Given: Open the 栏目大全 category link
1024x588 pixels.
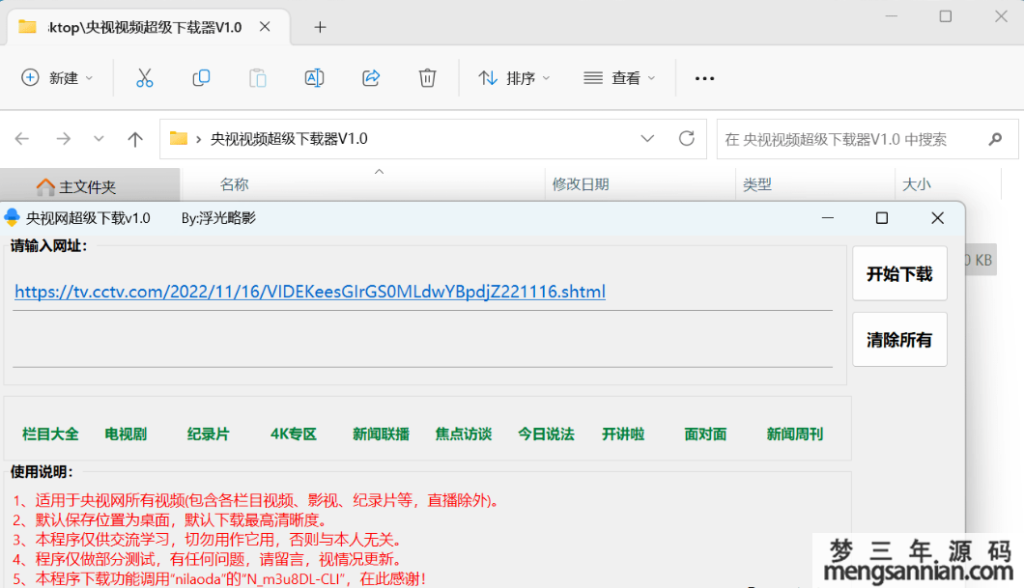Looking at the screenshot, I should (x=50, y=434).
